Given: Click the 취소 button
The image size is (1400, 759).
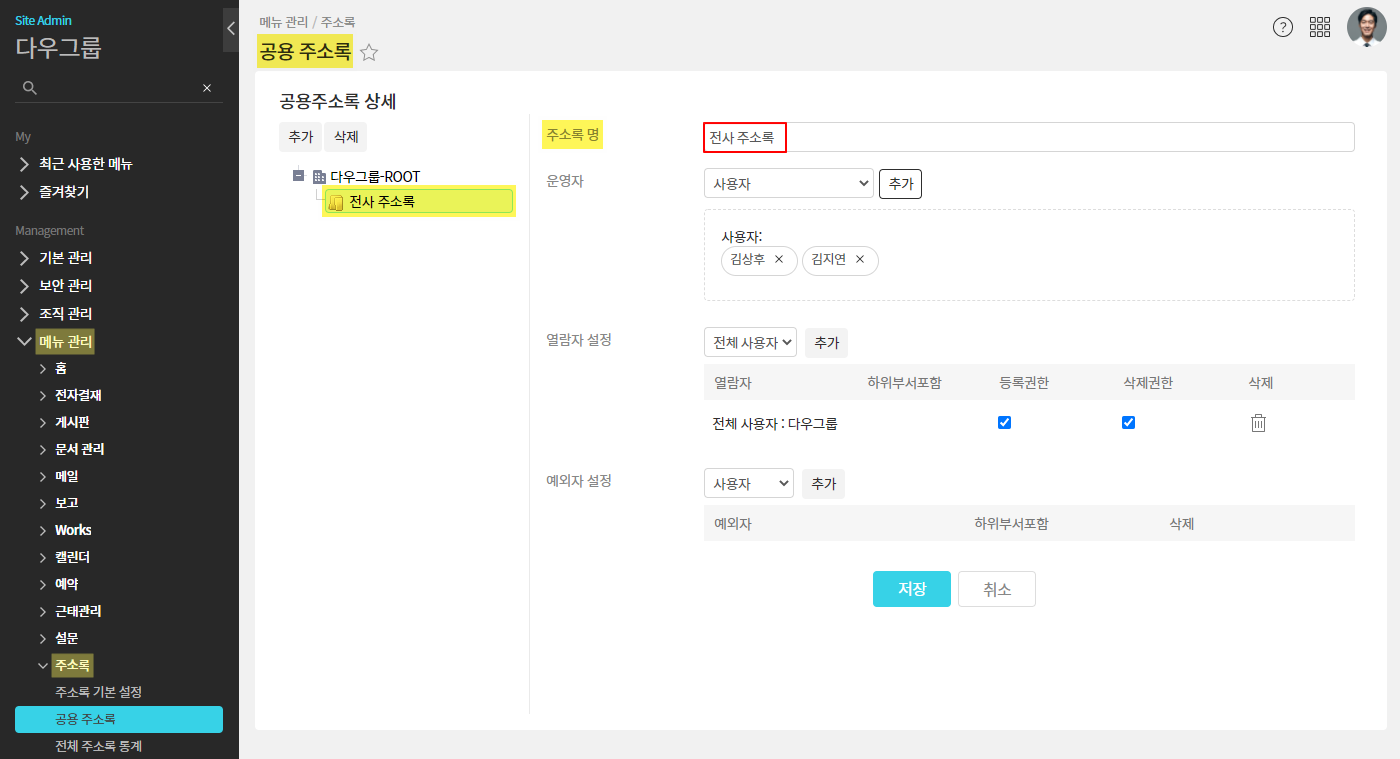Looking at the screenshot, I should (x=996, y=589).
